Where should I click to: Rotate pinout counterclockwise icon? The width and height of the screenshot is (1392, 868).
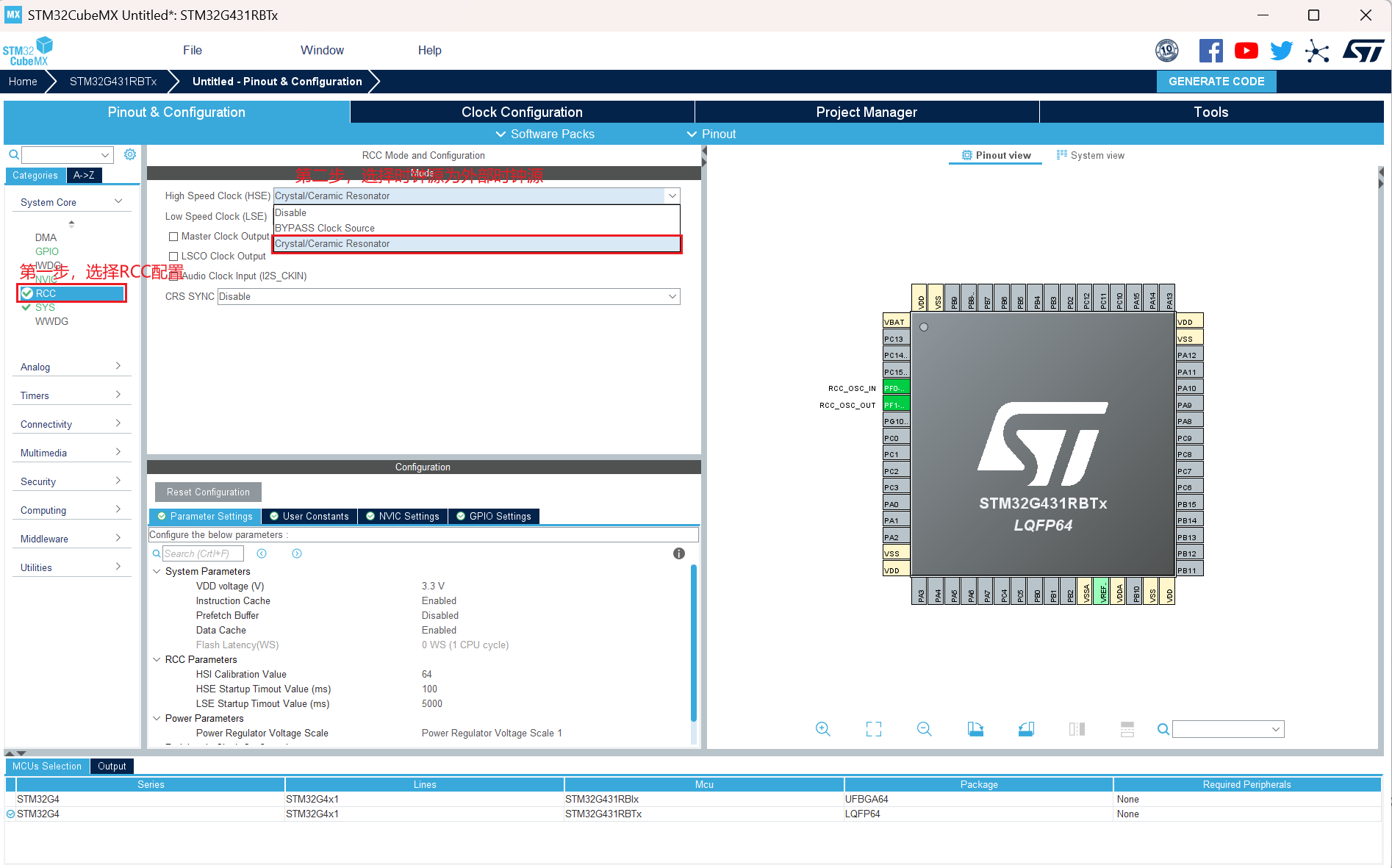coord(1026,729)
